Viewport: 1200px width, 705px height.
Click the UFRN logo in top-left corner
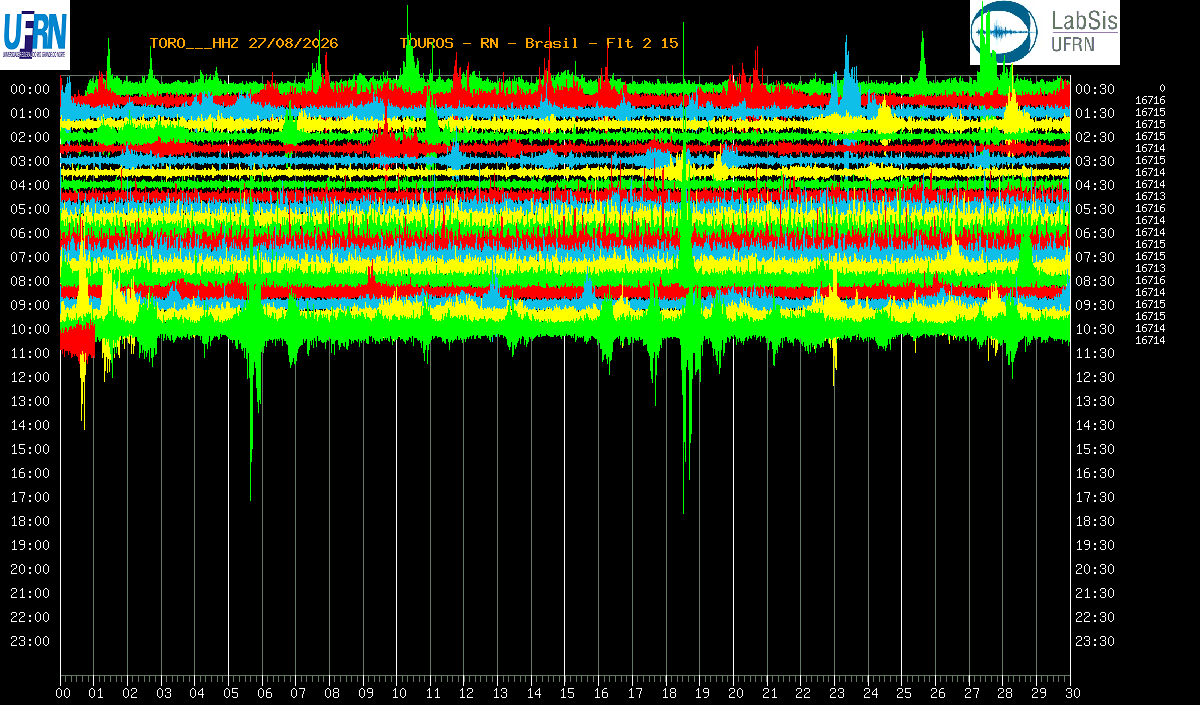click(x=35, y=35)
